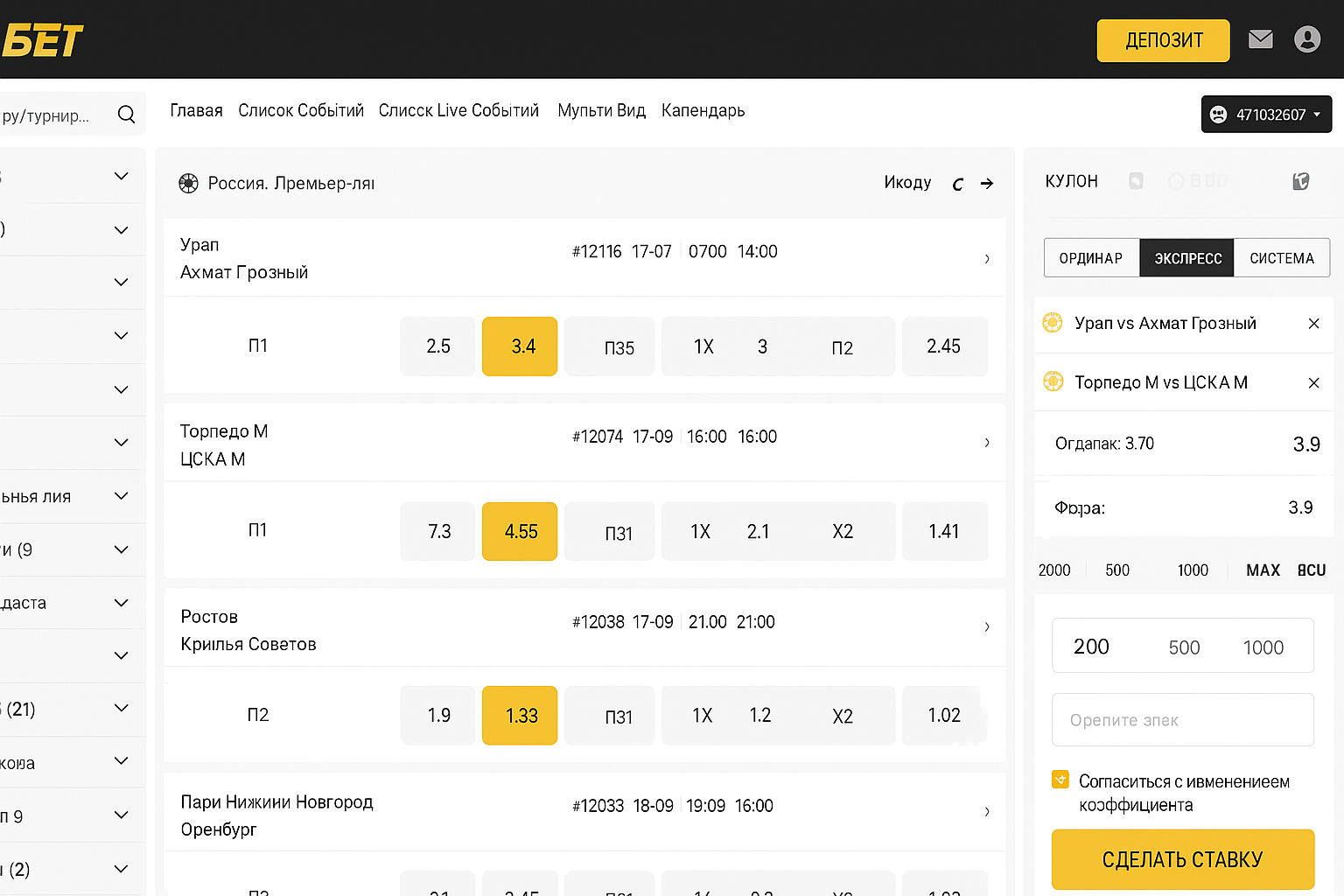Click the promo code input field

pyautogui.click(x=1182, y=720)
